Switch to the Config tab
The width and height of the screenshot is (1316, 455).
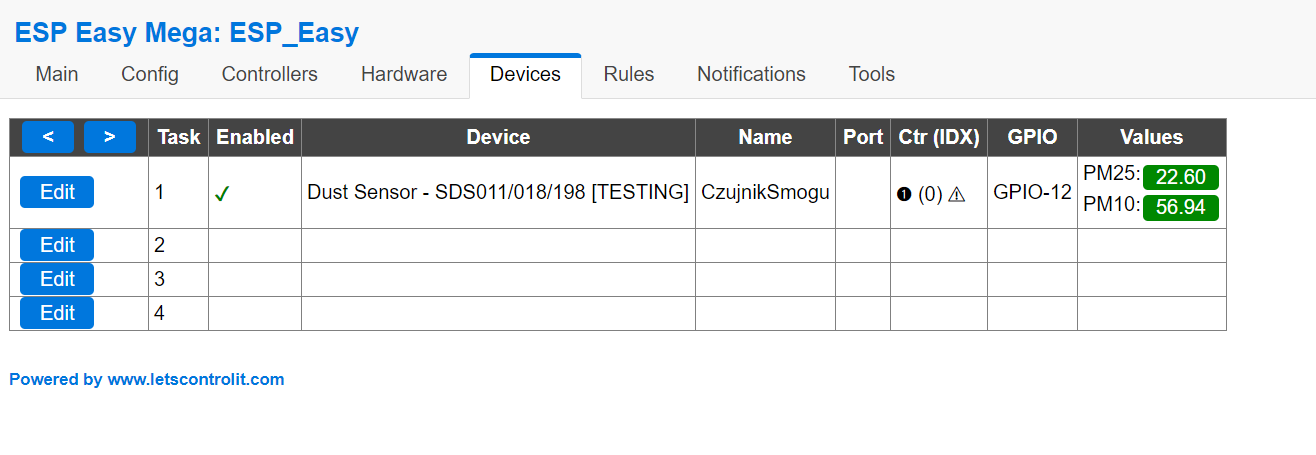[x=150, y=74]
